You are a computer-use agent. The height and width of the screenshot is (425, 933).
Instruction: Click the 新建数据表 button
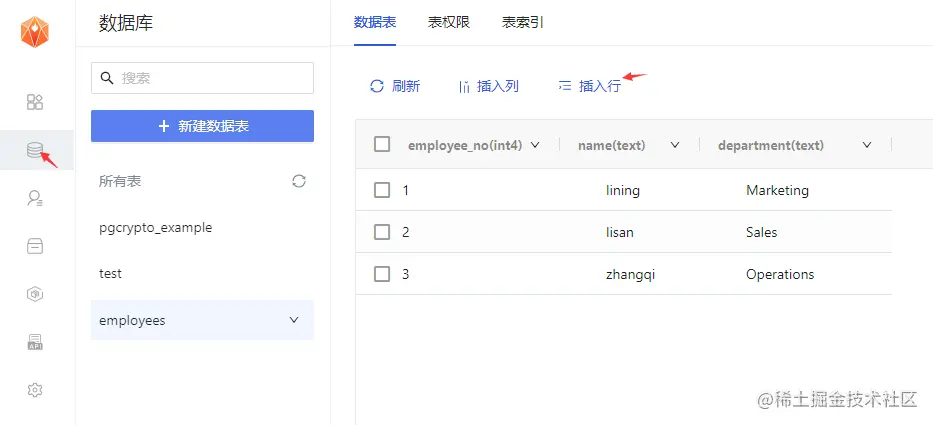click(x=202, y=126)
